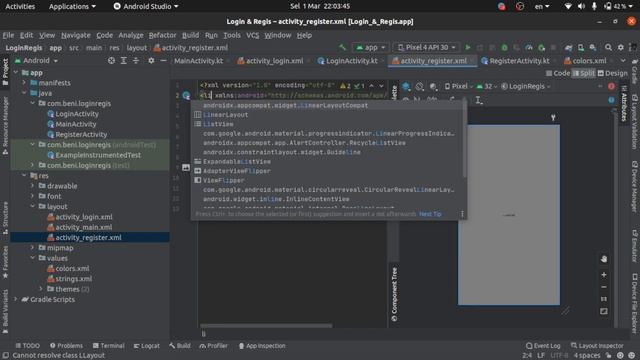
Task: Click Expand All in Project panel
Action: 124,60
